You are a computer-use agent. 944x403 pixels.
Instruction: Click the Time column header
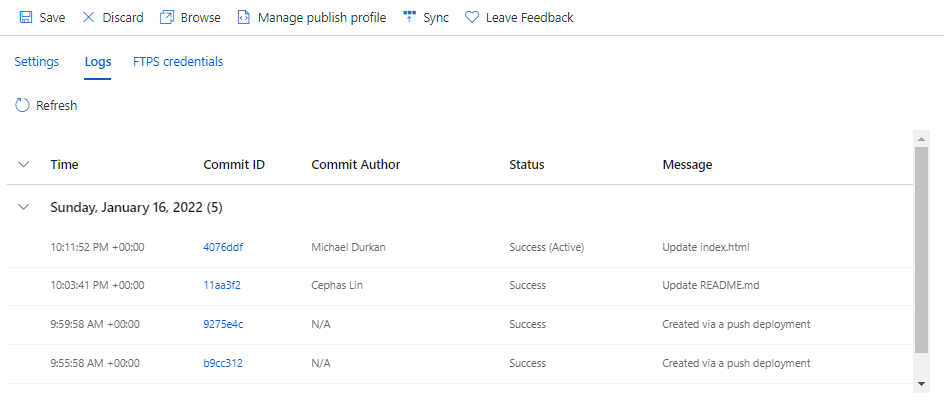click(64, 165)
